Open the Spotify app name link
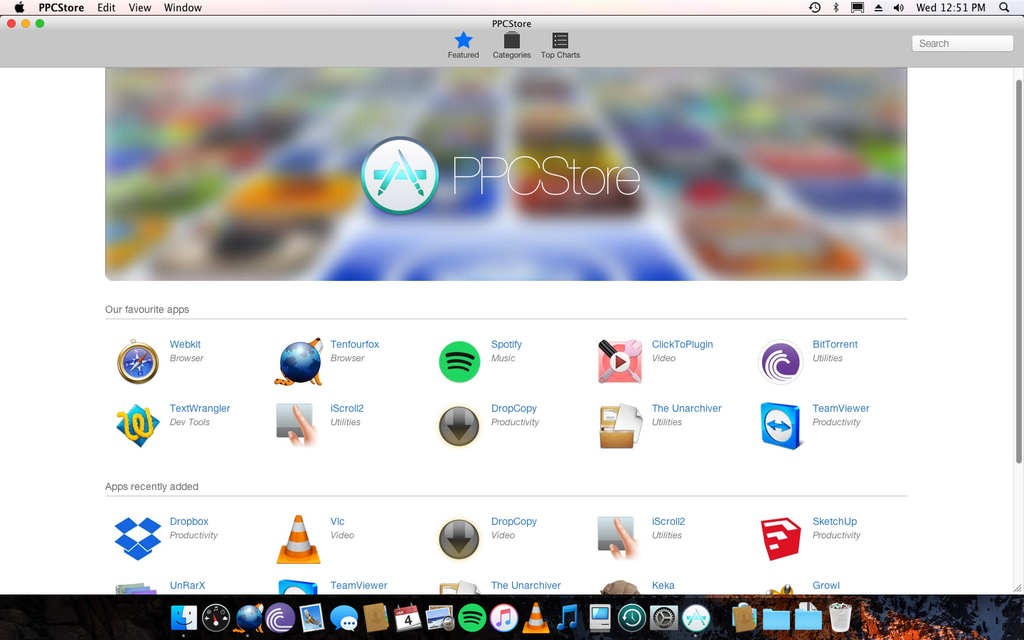The height and width of the screenshot is (640, 1024). click(506, 344)
